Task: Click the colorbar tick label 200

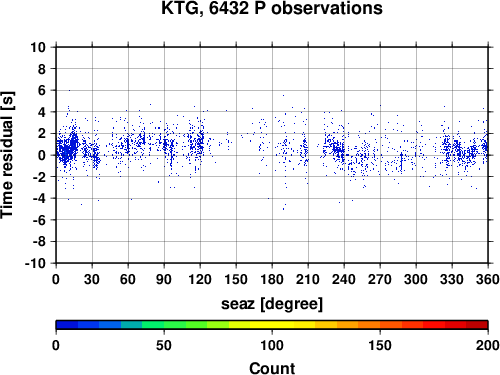Action: (x=488, y=345)
